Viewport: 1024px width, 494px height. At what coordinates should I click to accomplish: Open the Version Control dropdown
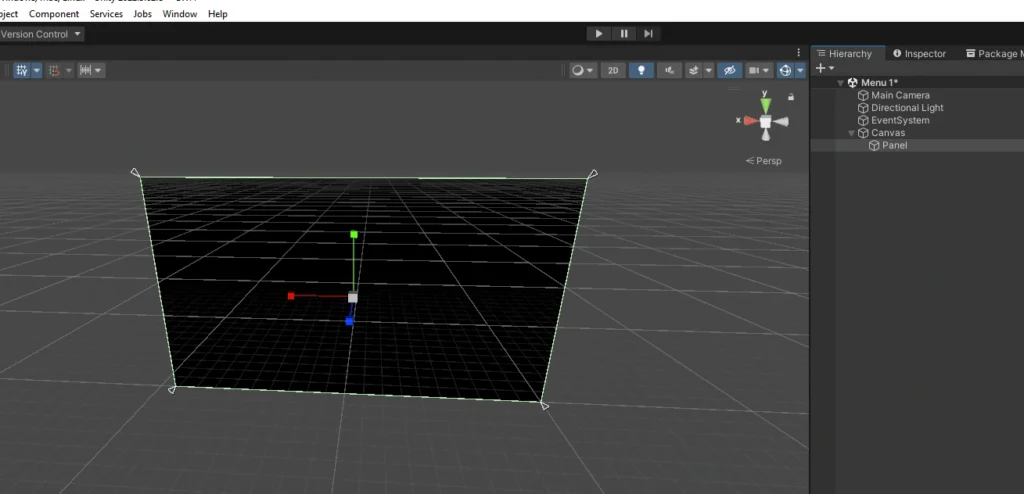40,34
